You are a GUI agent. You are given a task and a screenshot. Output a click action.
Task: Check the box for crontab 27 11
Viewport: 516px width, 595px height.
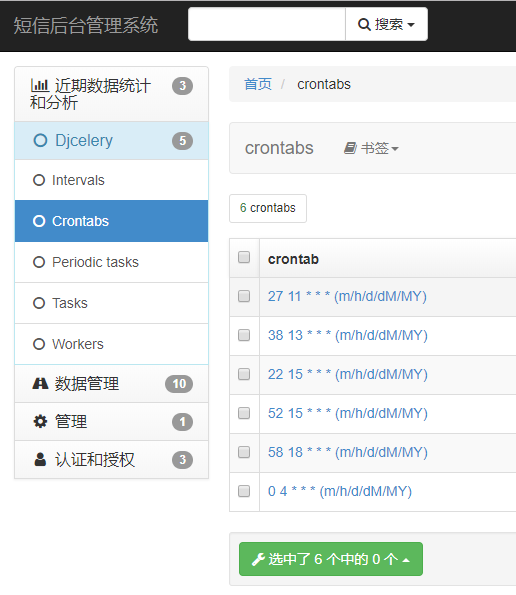[x=244, y=296]
